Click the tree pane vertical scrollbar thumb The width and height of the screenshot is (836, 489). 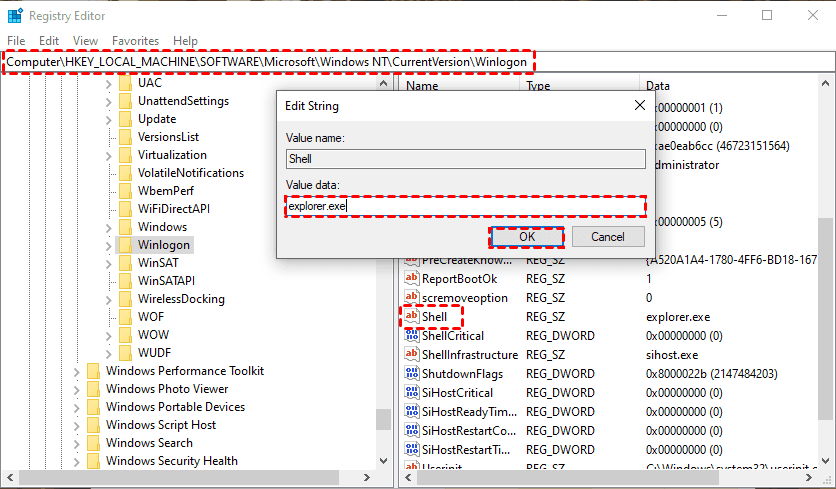point(383,419)
